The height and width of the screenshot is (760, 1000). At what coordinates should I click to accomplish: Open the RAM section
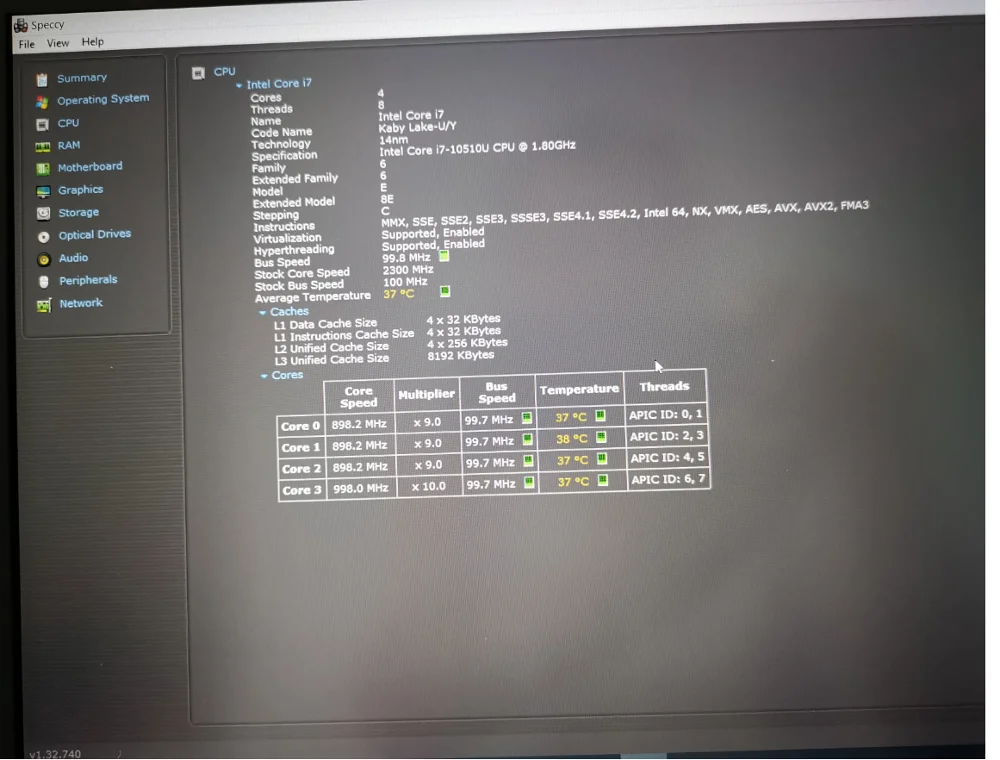pyautogui.click(x=69, y=146)
